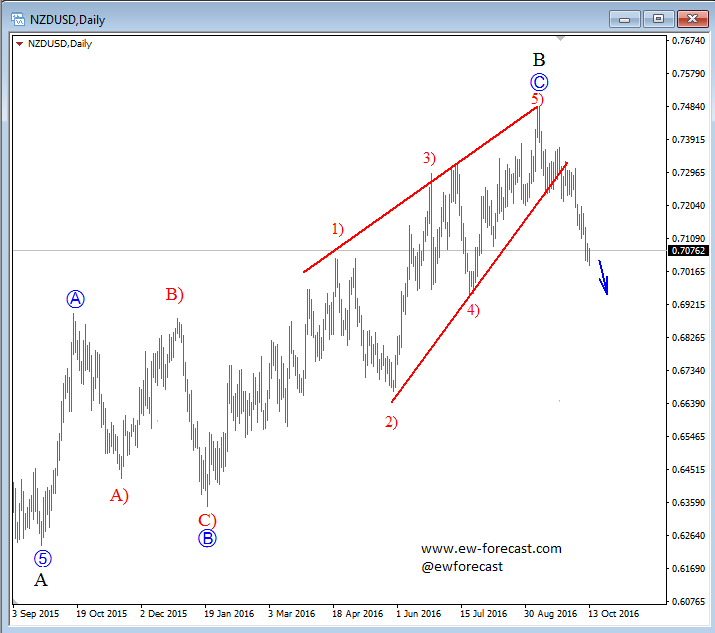This screenshot has width=715, height=633.
Task: Click the 0.76740 price scale value
Action: (x=689, y=41)
